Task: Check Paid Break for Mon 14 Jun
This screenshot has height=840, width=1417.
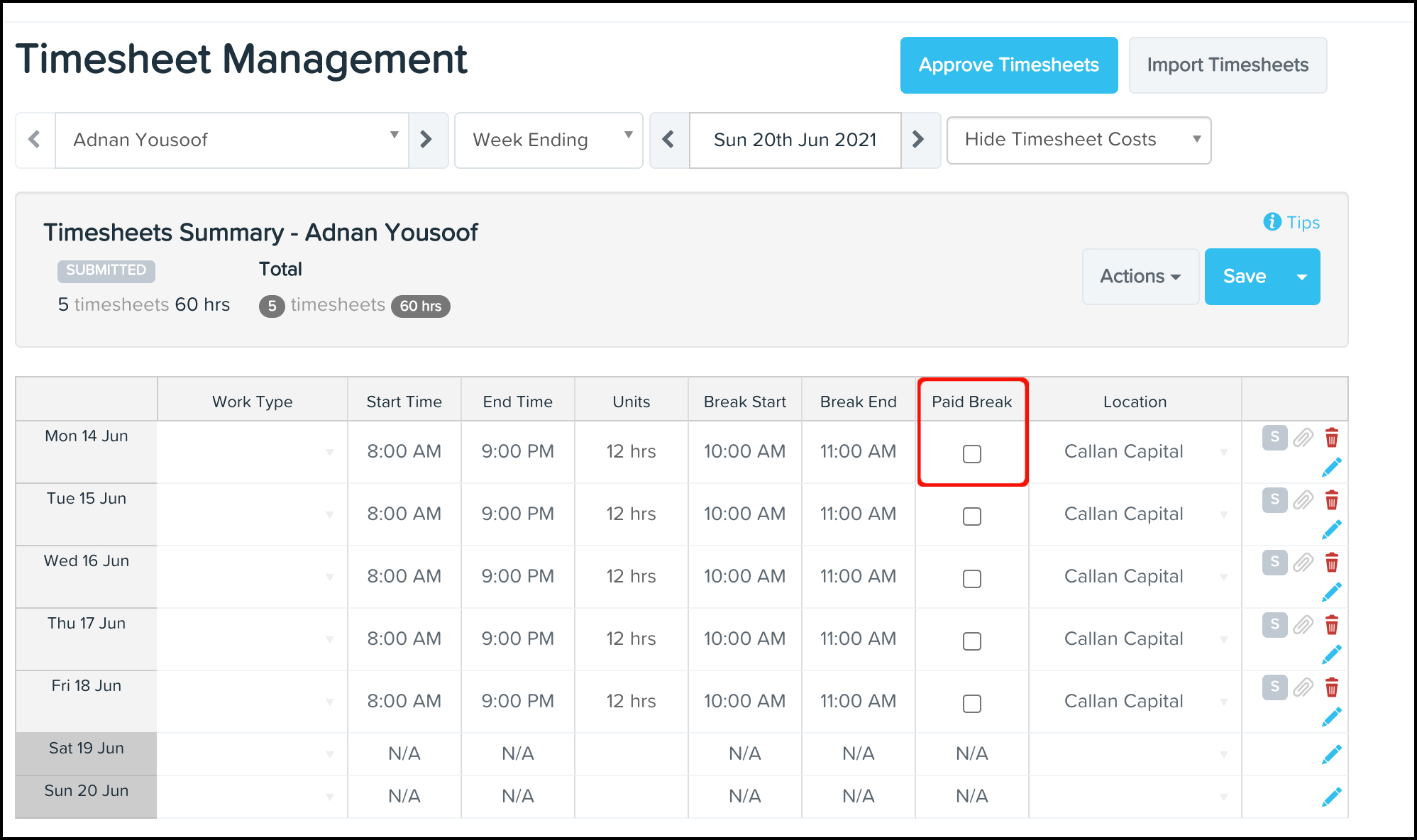Action: (x=972, y=454)
